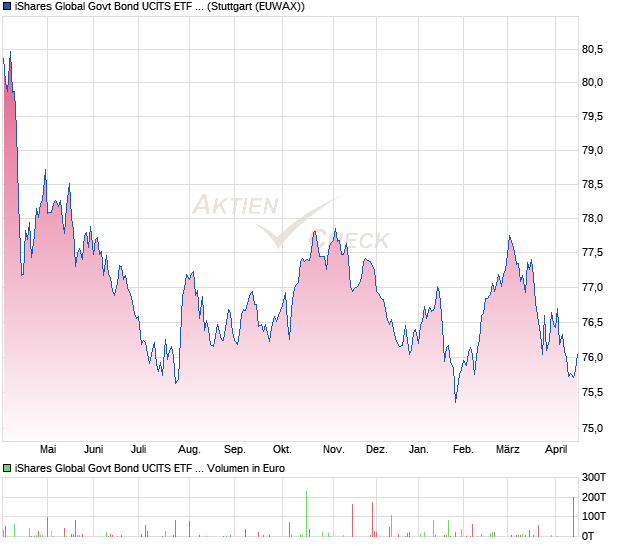The height and width of the screenshot is (546, 620).
Task: Click the Okt. month label
Action: tap(282, 450)
